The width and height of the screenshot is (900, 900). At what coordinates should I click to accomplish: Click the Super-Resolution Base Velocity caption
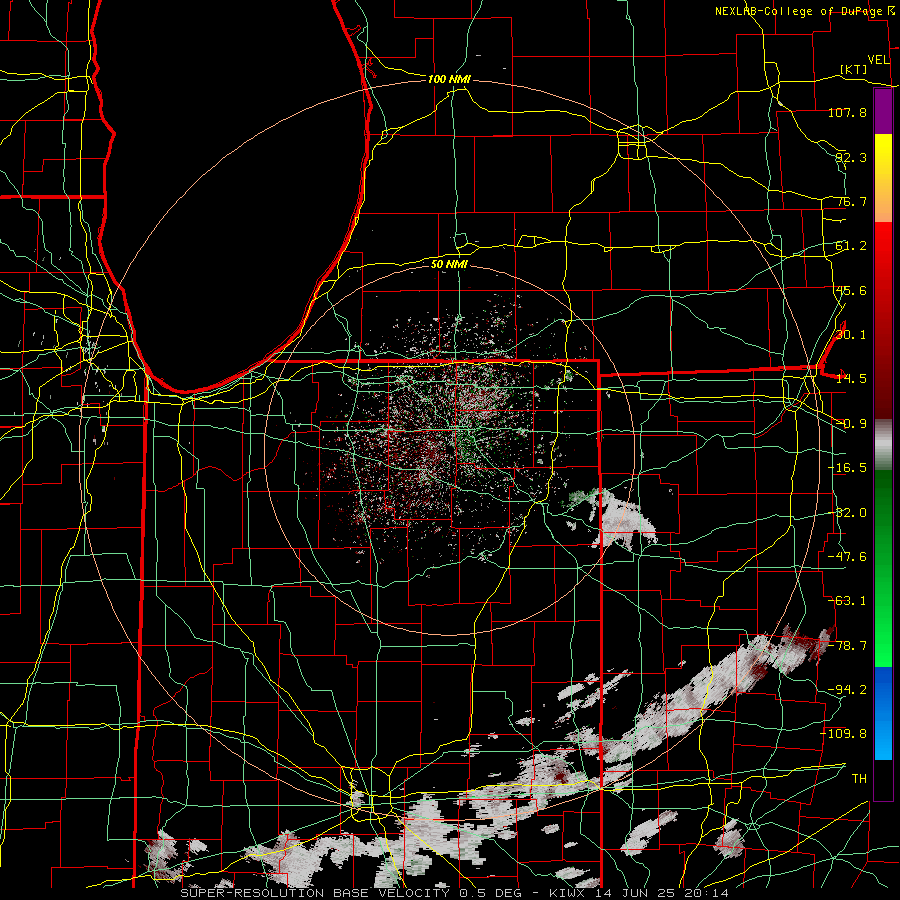(x=455, y=893)
